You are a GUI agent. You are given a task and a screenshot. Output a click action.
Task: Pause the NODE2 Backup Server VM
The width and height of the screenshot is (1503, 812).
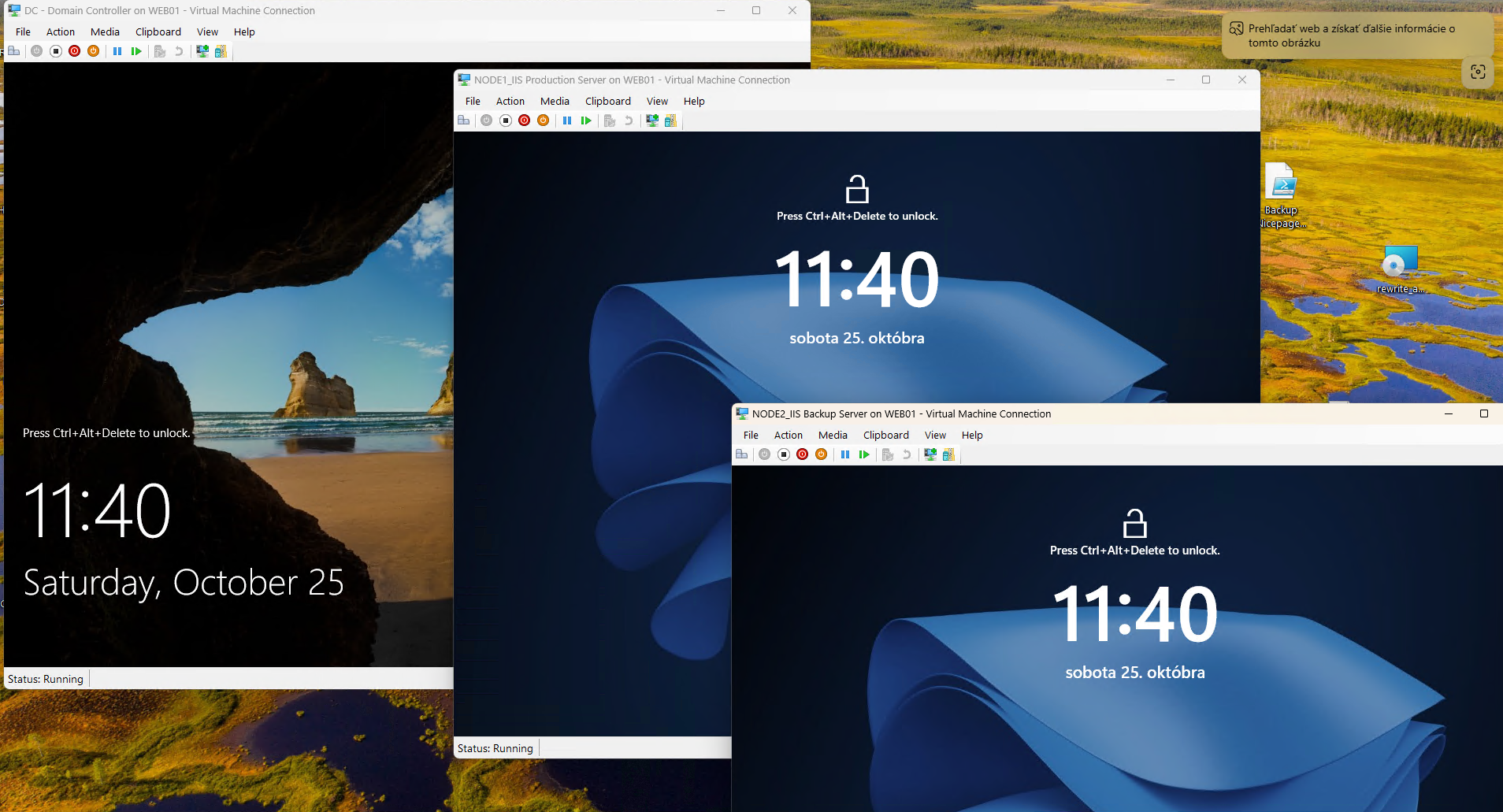(845, 454)
